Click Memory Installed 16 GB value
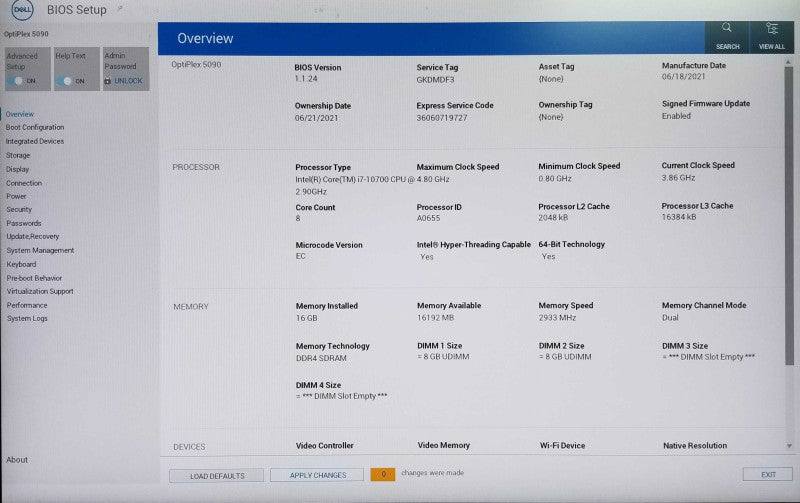800x503 pixels. pos(307,318)
